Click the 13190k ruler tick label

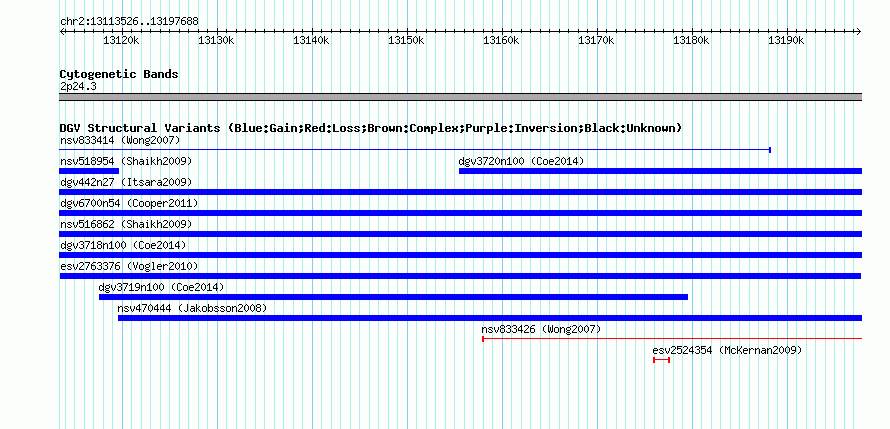(787, 41)
